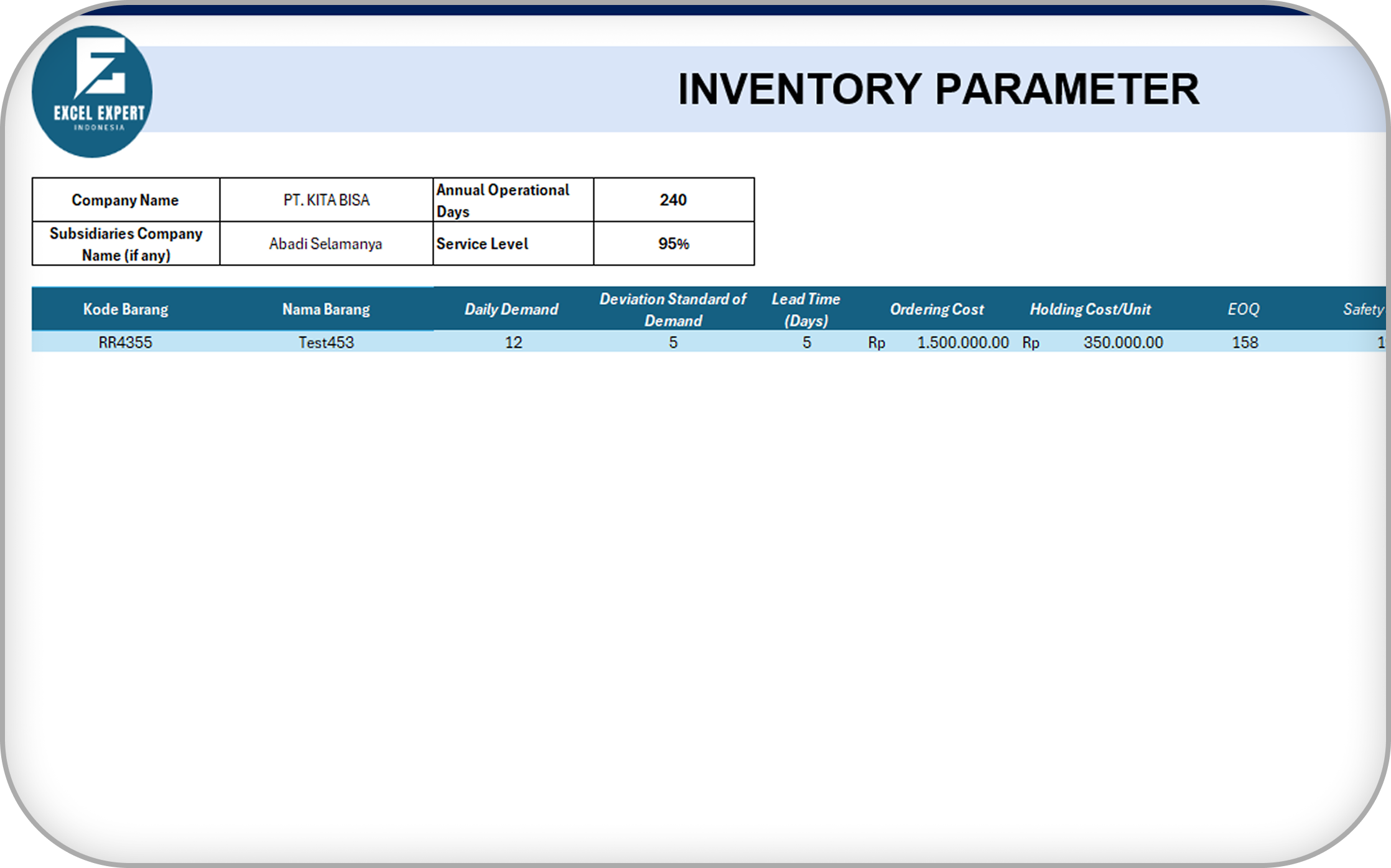Screen dimensions: 1391x868
Task: Select the 95% service level cell
Action: click(673, 244)
